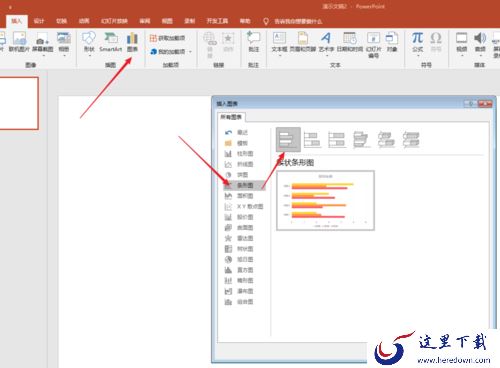
Task: Select Bar chart (条形图) in chart list
Action: (x=244, y=185)
